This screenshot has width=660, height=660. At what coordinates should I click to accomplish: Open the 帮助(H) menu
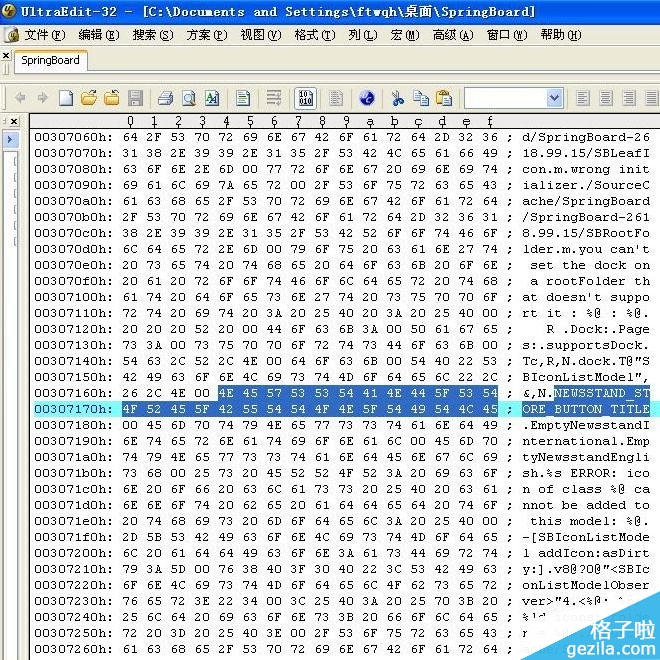point(561,35)
